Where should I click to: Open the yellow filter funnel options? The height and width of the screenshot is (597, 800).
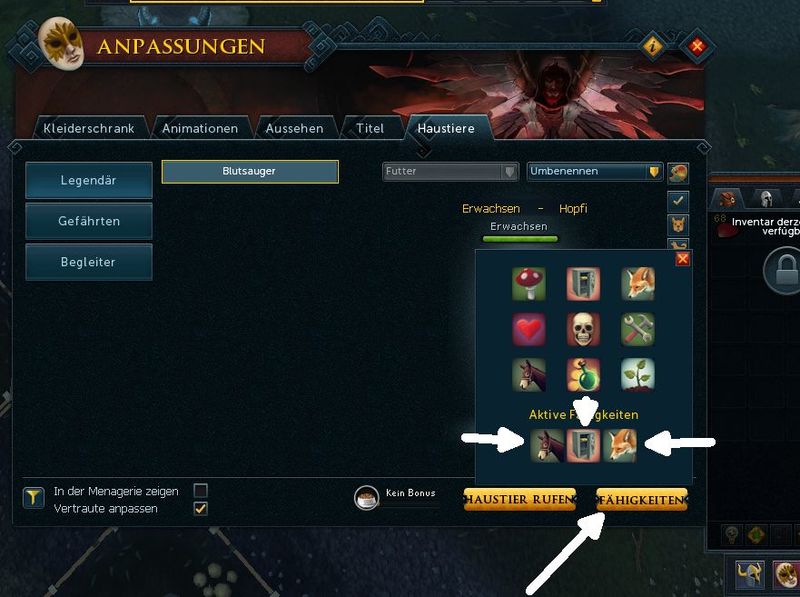coord(33,498)
